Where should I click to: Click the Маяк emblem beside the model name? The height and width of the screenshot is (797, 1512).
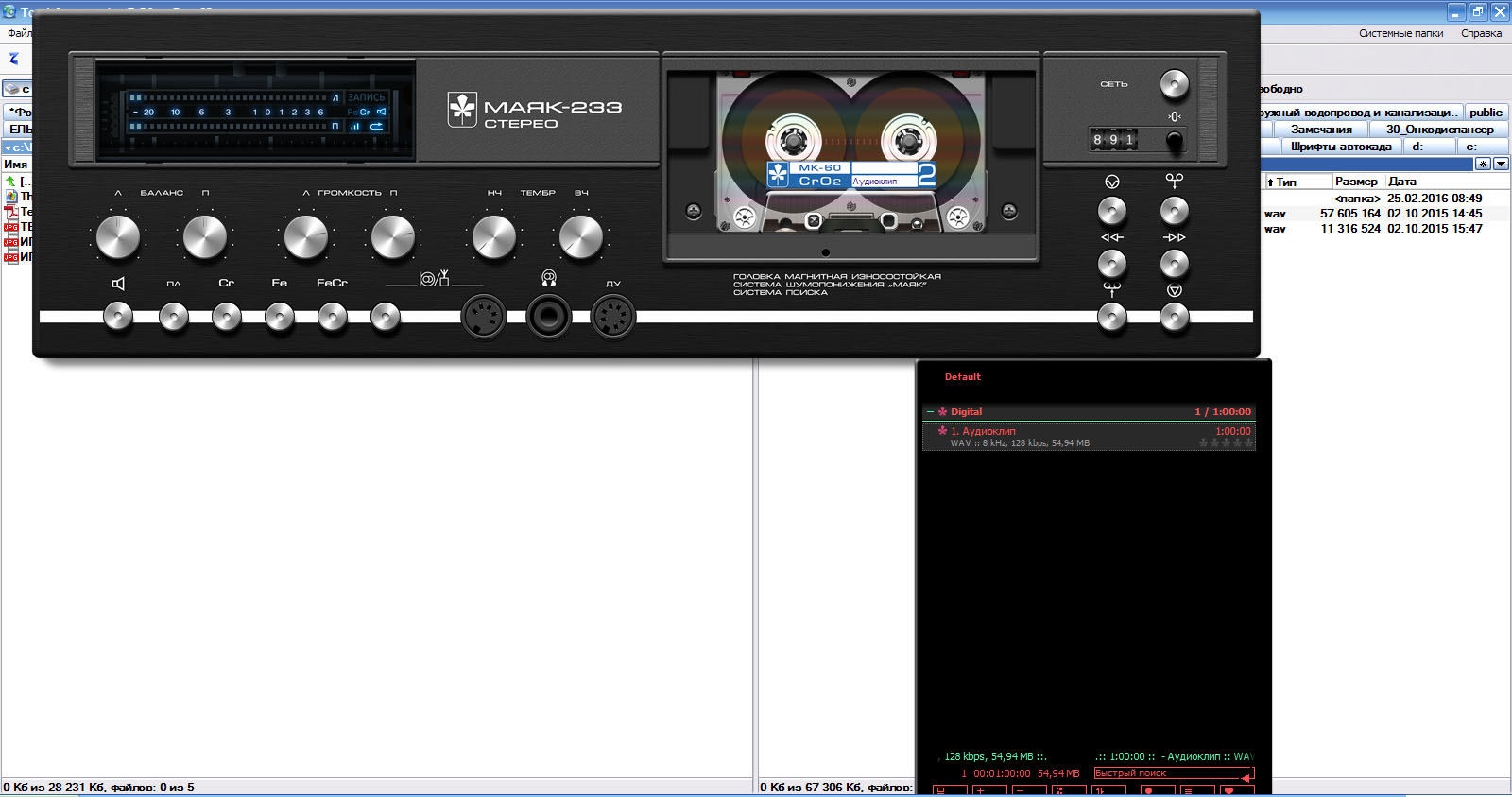click(x=462, y=110)
